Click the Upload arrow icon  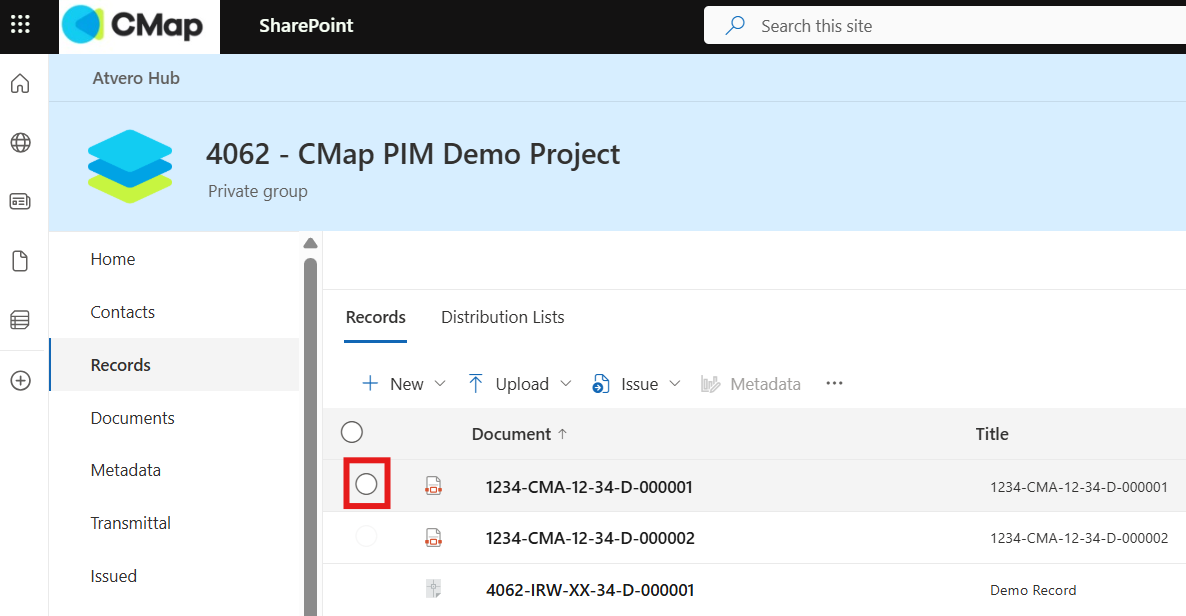tap(475, 384)
